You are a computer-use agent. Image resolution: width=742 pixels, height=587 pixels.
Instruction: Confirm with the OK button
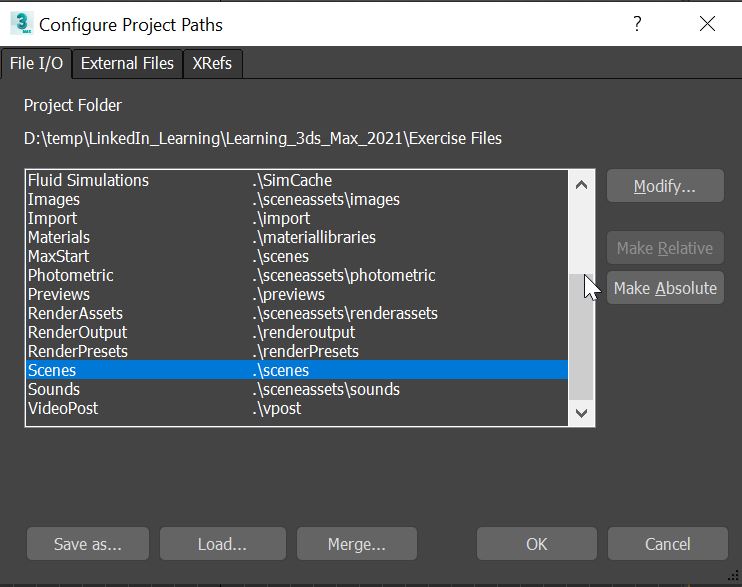point(537,544)
